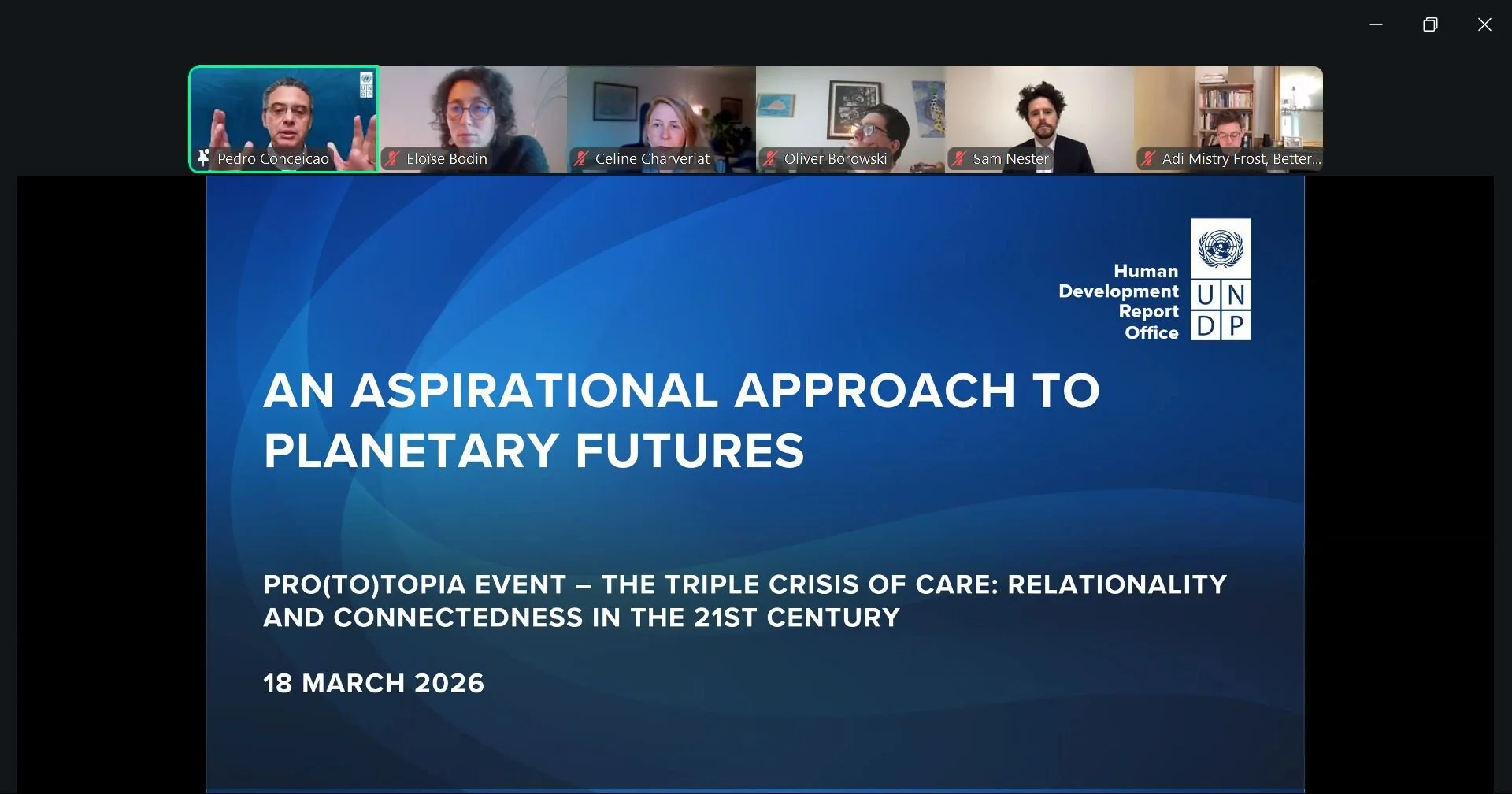Click the UNDP logo on the slide
Image resolution: width=1512 pixels, height=794 pixels.
pyautogui.click(x=1221, y=280)
